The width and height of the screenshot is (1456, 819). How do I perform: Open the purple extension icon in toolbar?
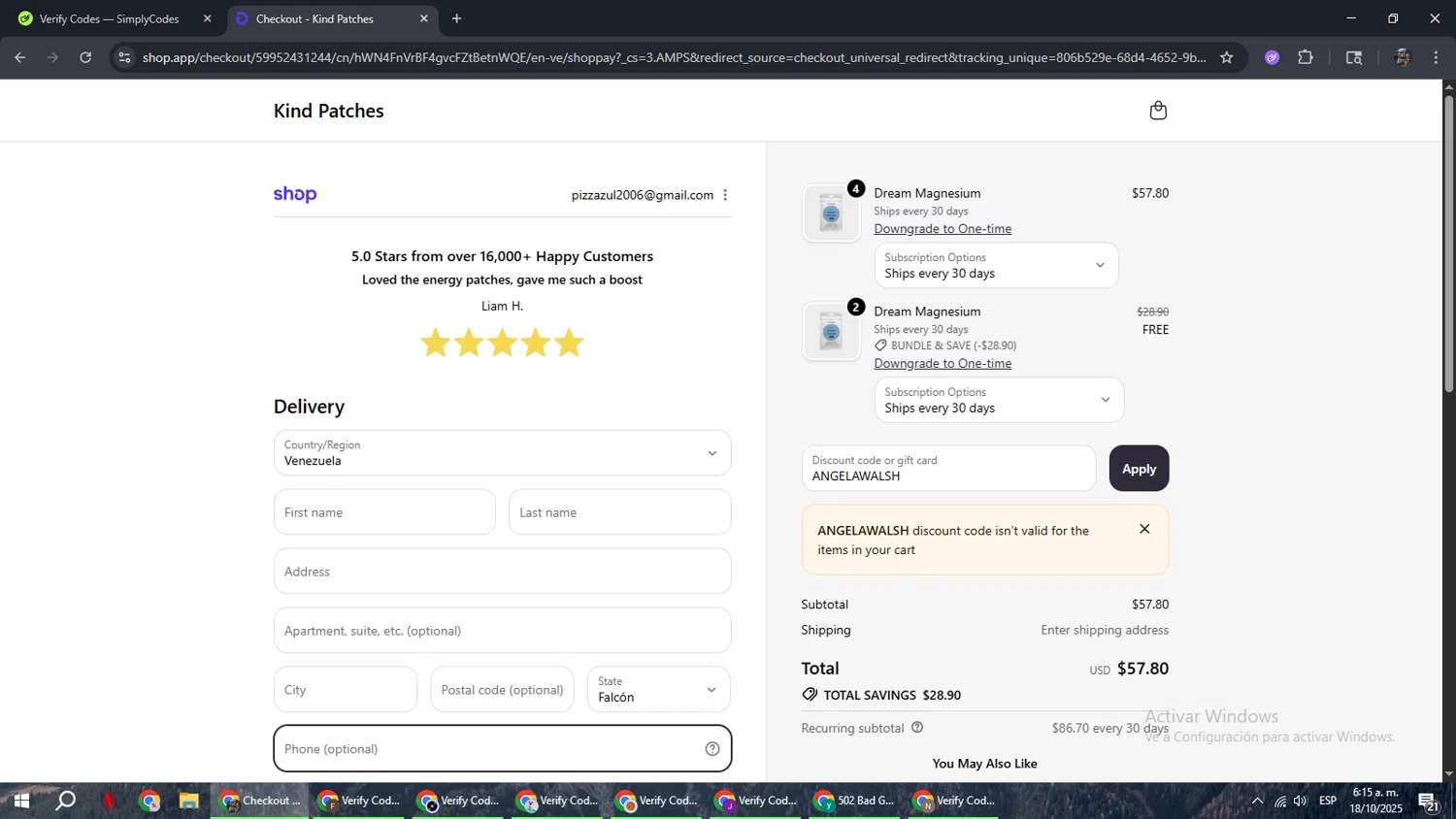(1272, 57)
